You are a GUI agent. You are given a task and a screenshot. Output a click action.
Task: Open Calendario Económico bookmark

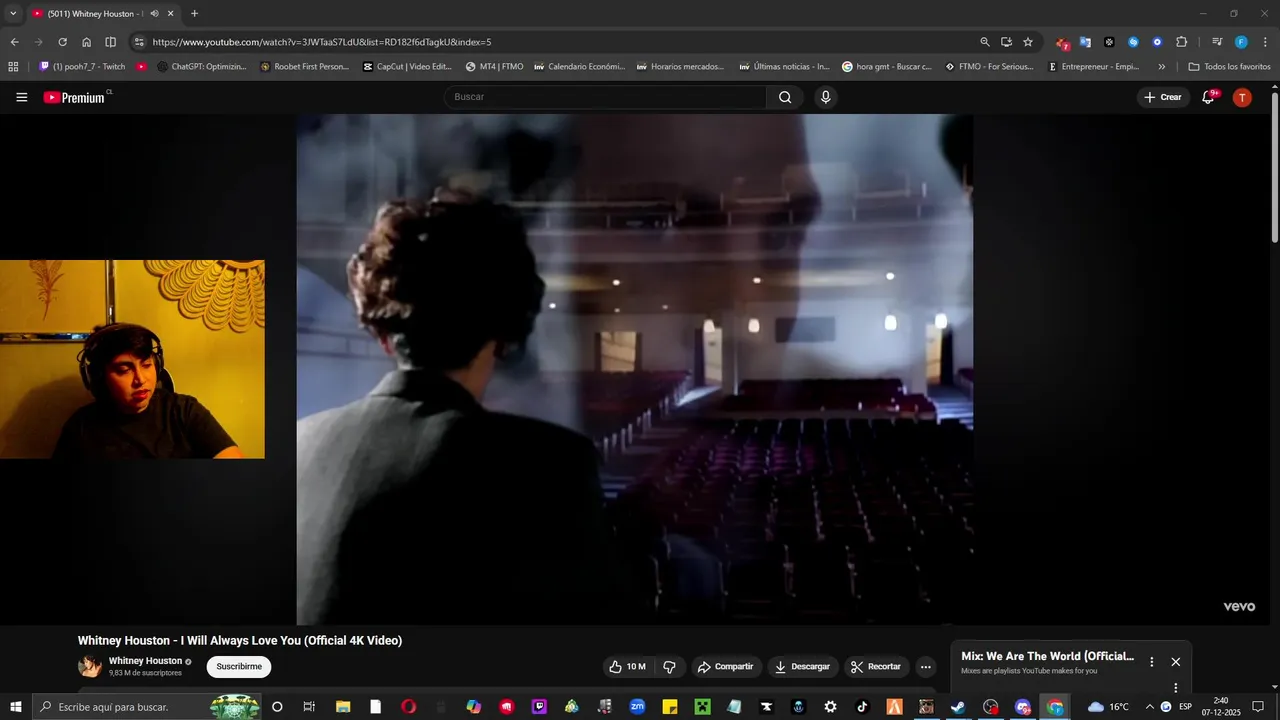[580, 67]
